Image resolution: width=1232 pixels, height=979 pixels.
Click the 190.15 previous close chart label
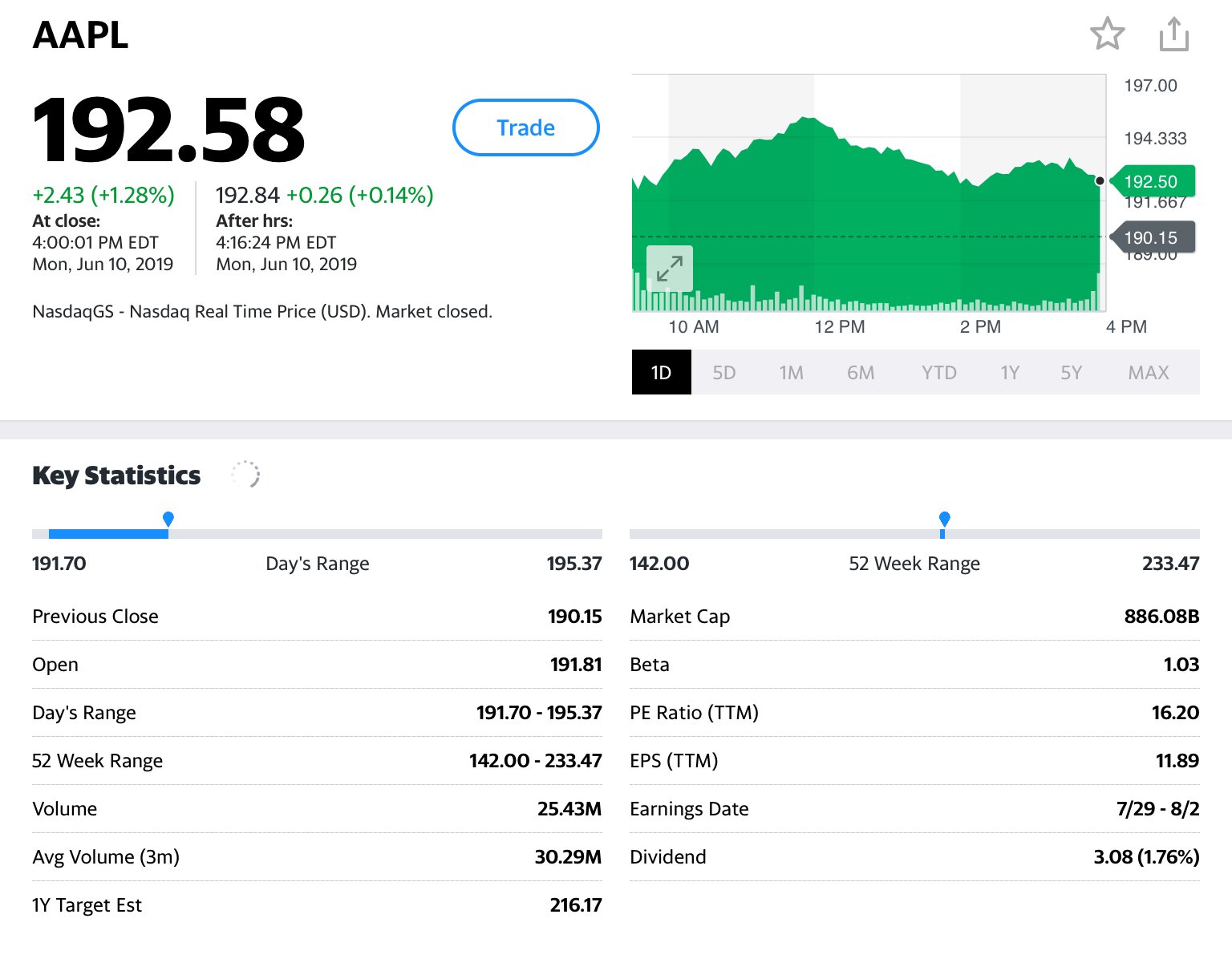pyautogui.click(x=1151, y=238)
